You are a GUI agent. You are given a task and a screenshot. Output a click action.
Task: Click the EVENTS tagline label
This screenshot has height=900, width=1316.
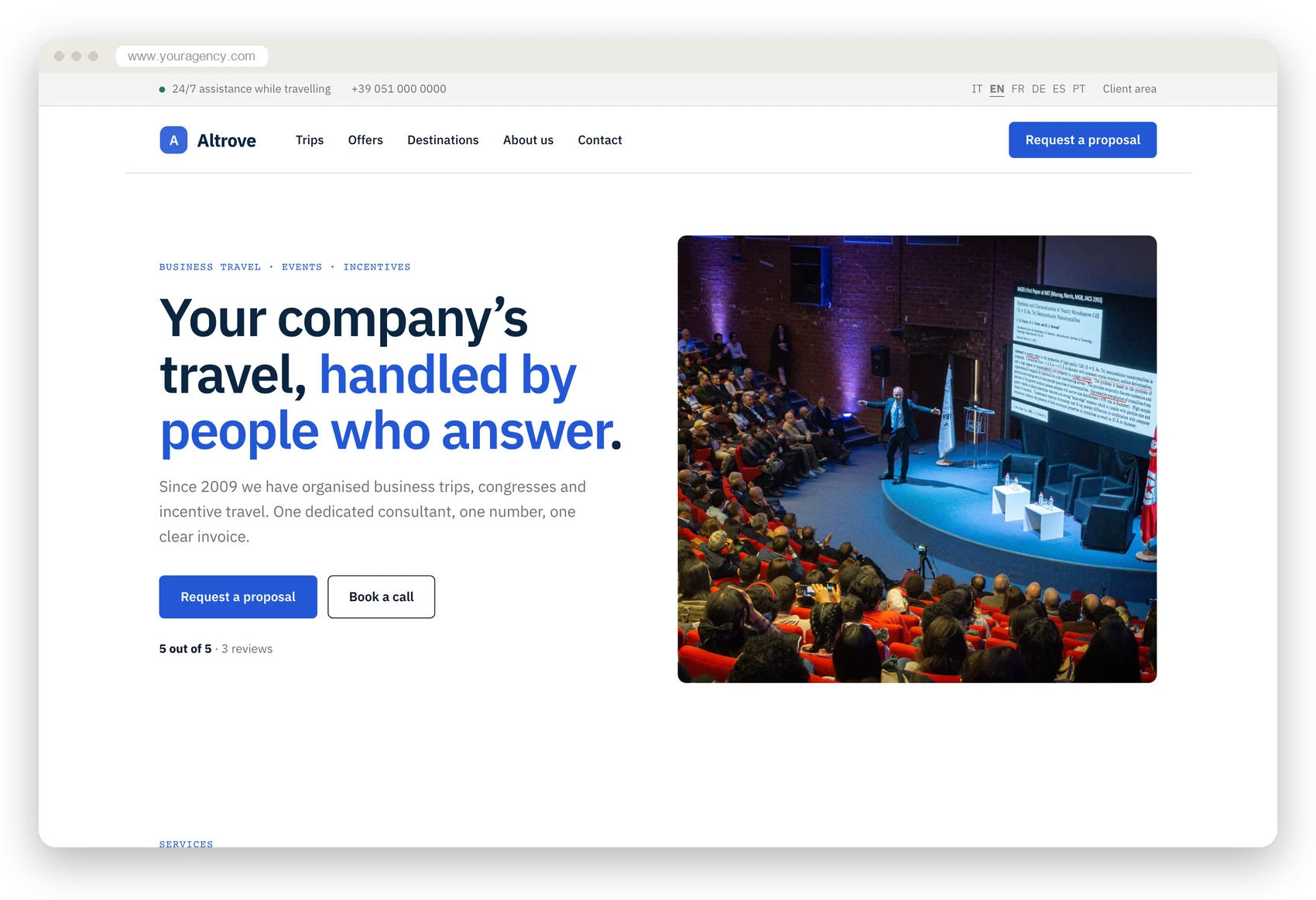coord(302,267)
